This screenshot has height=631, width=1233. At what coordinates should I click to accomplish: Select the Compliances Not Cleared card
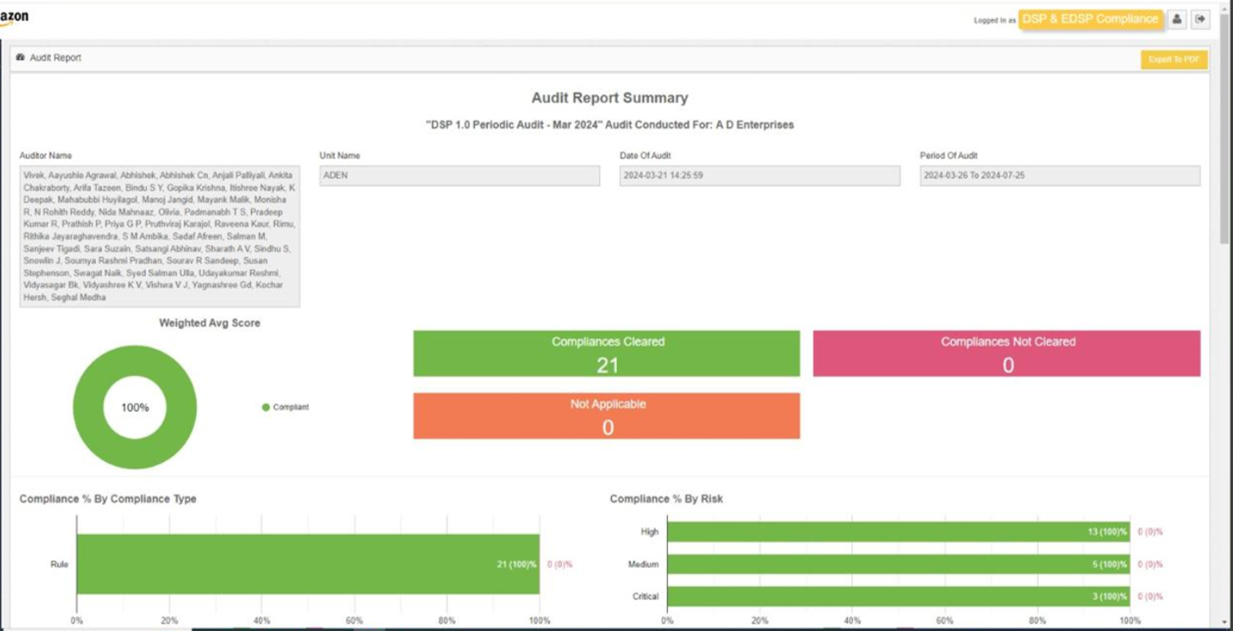pos(1007,354)
